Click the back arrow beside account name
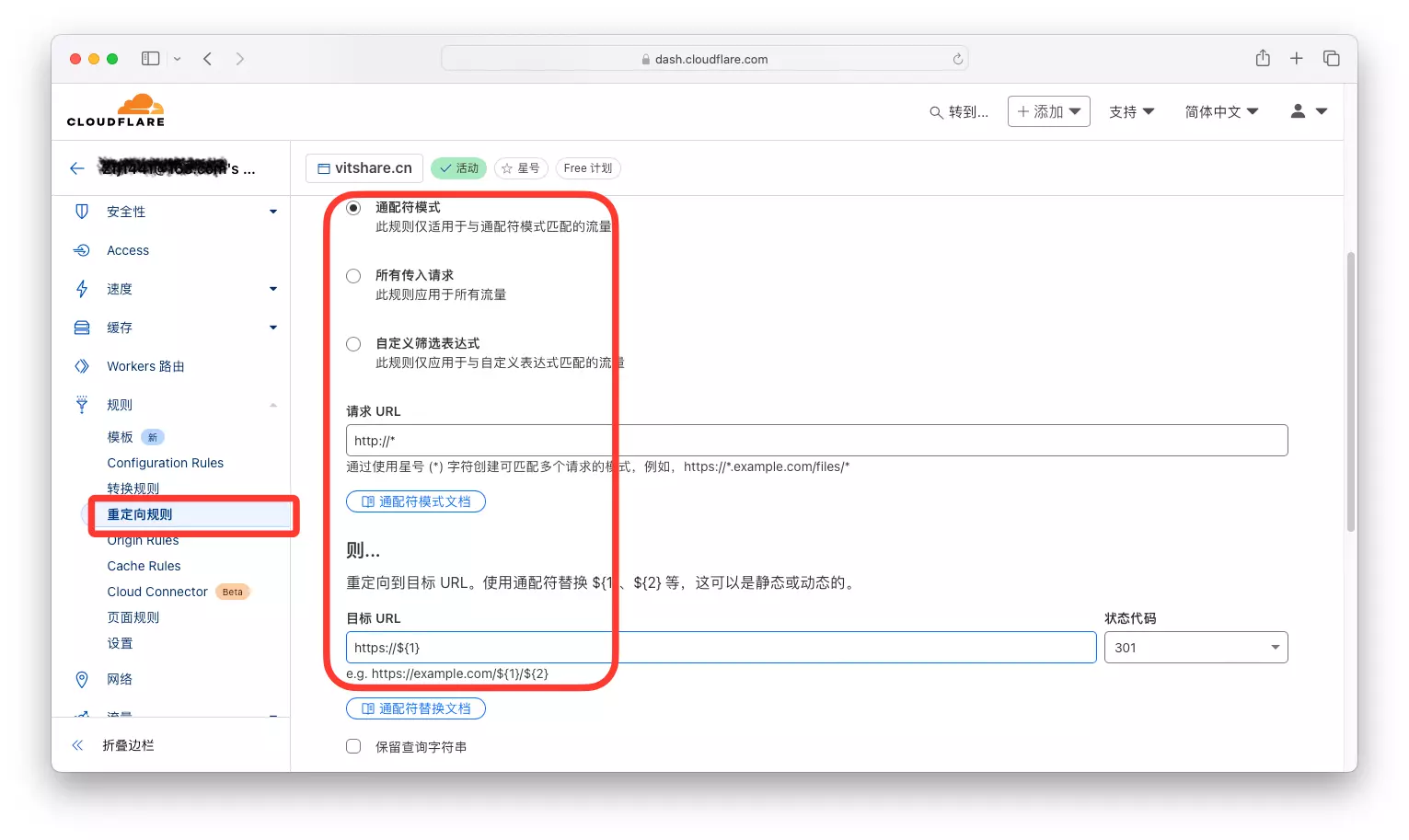The width and height of the screenshot is (1409, 840). click(x=77, y=168)
